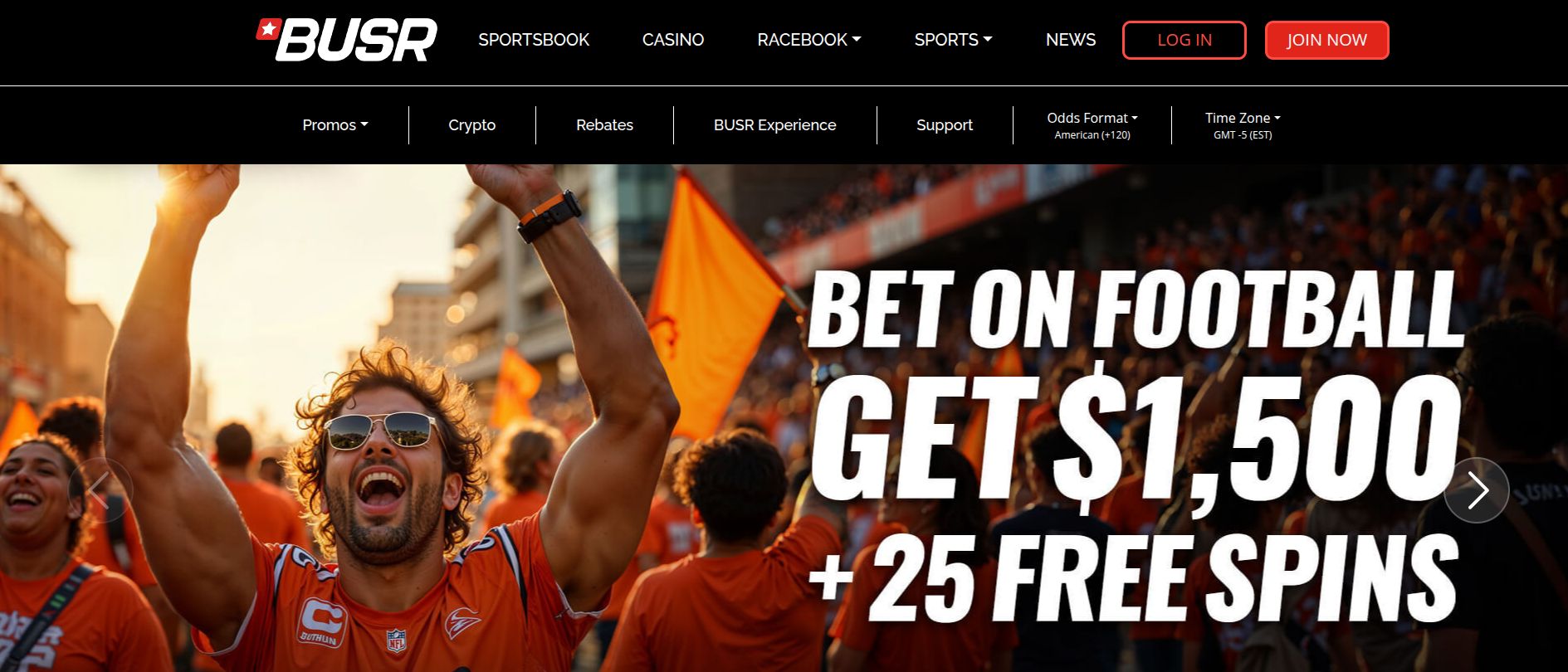Expand the Racebook dropdown menu
This screenshot has height=672, width=1568.
pos(809,40)
